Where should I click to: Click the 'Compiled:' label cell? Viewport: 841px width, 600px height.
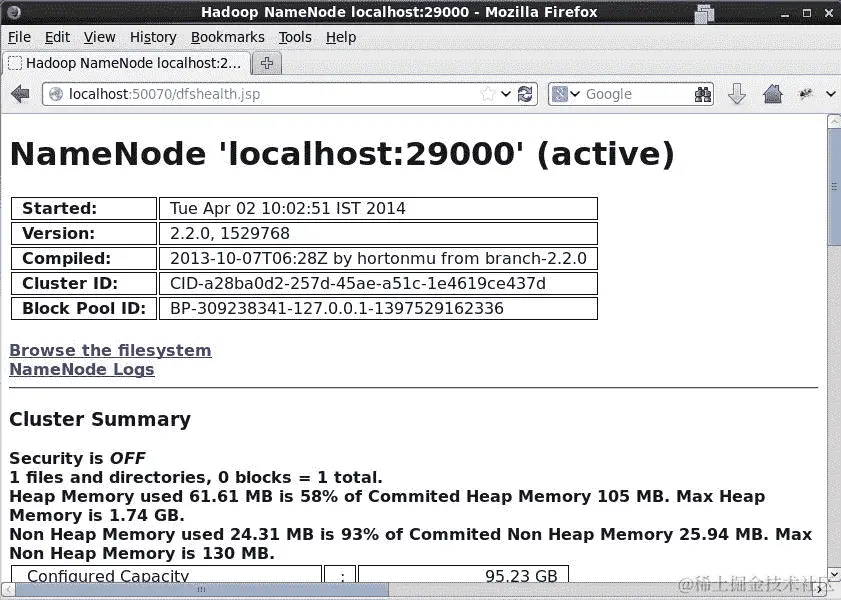click(x=84, y=258)
